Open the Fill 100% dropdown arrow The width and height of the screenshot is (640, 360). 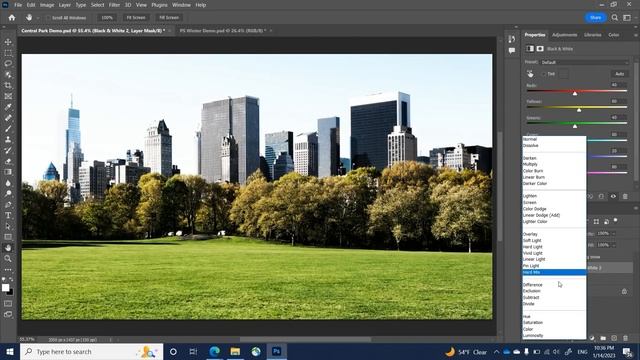[x=613, y=245]
